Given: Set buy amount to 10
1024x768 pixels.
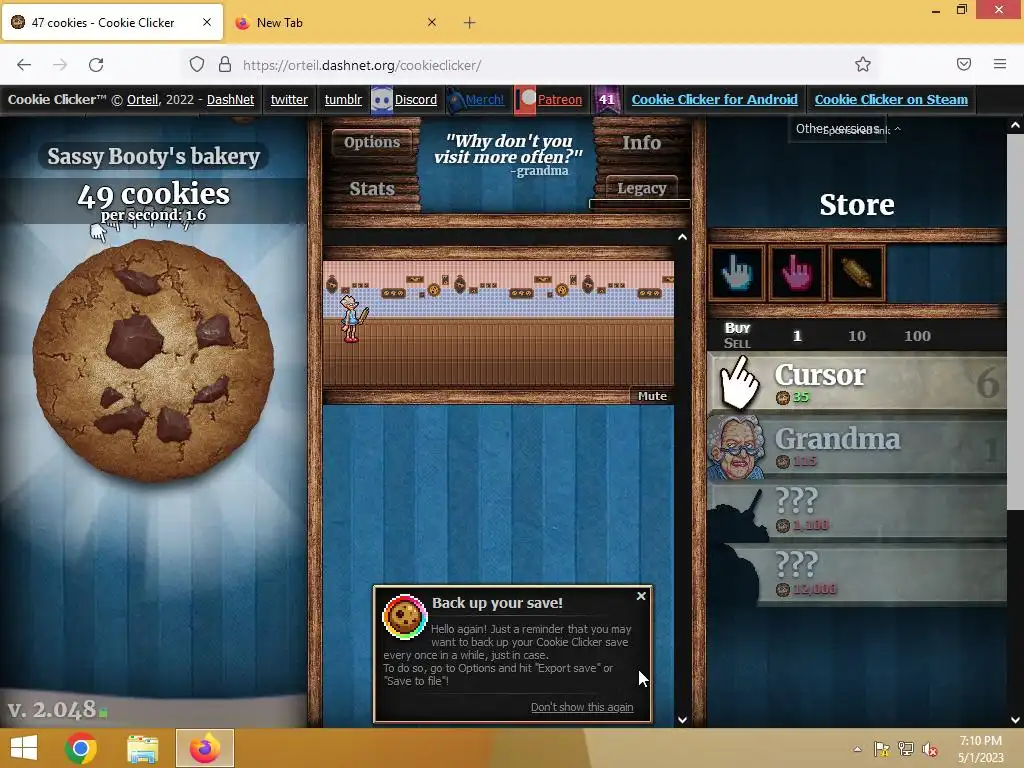Looking at the screenshot, I should (x=857, y=336).
